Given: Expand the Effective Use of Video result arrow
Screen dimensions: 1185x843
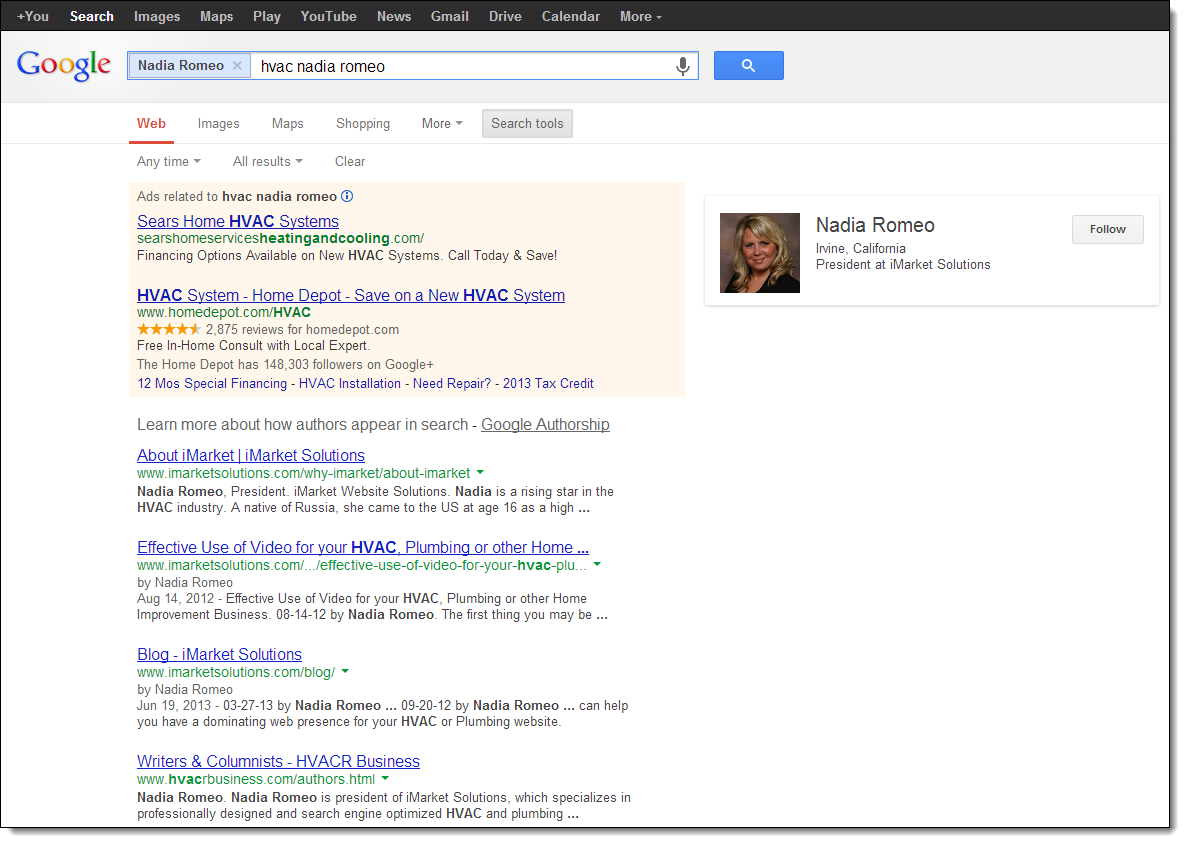Looking at the screenshot, I should [597, 565].
